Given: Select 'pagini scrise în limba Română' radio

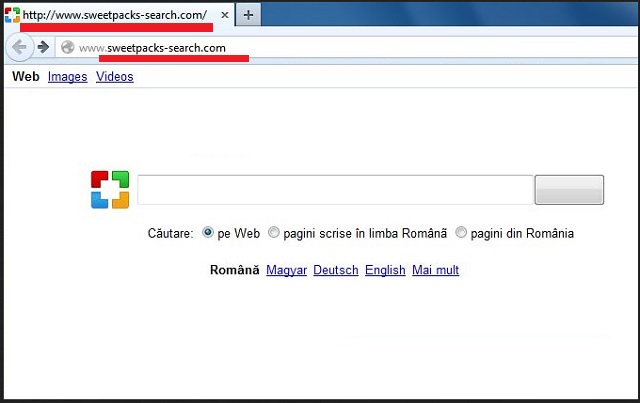Looking at the screenshot, I should (x=273, y=232).
